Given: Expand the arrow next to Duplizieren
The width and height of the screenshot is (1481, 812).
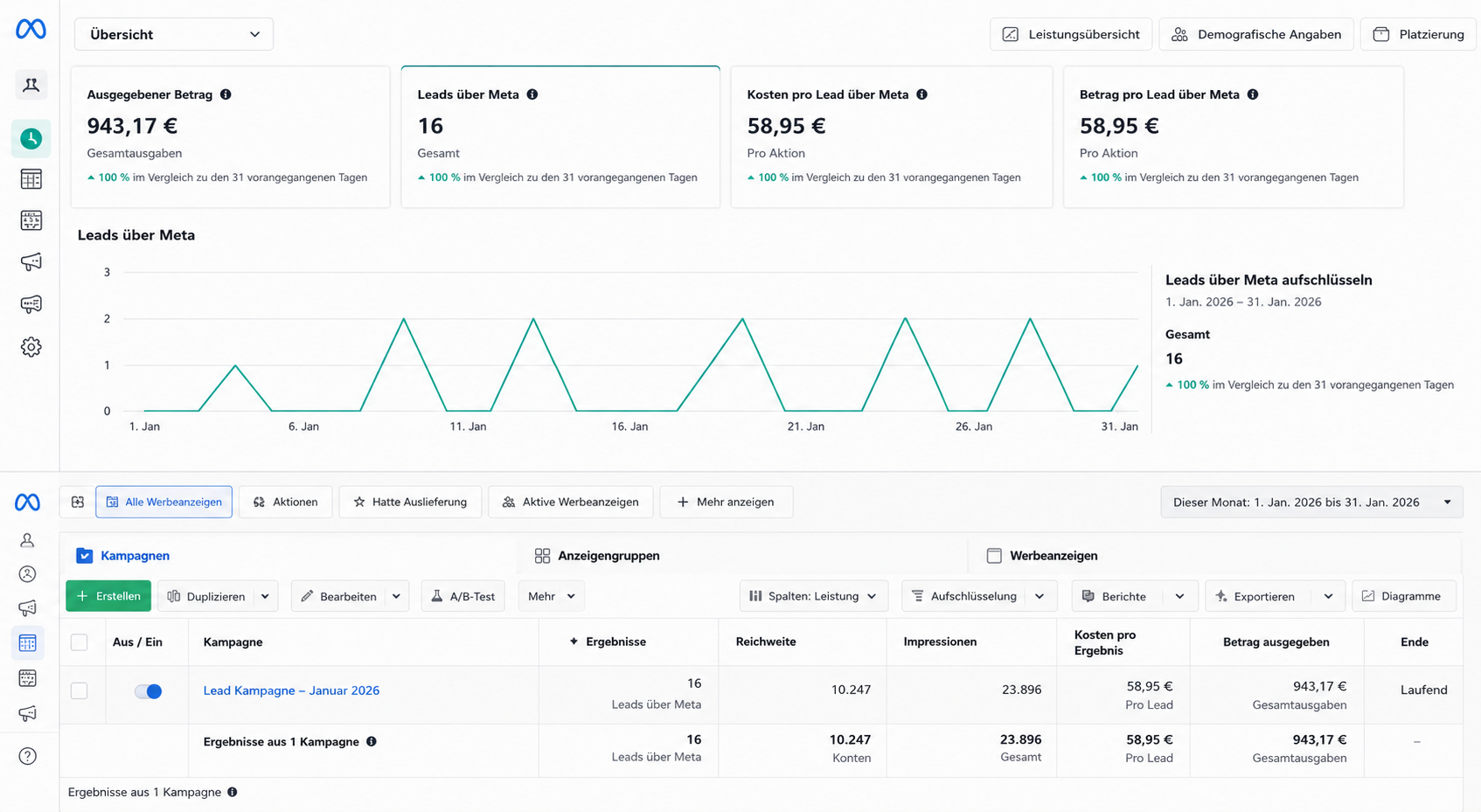Looking at the screenshot, I should click(265, 596).
